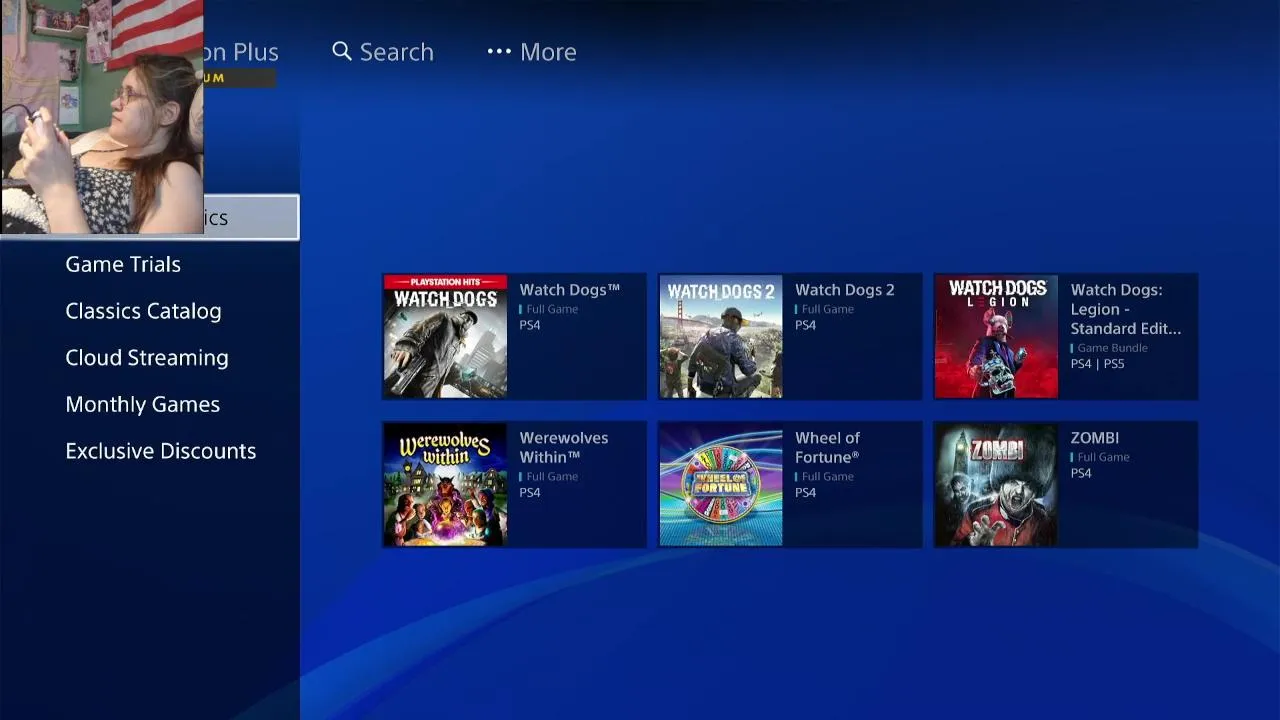Open Werewolves Within cover art

tap(445, 484)
